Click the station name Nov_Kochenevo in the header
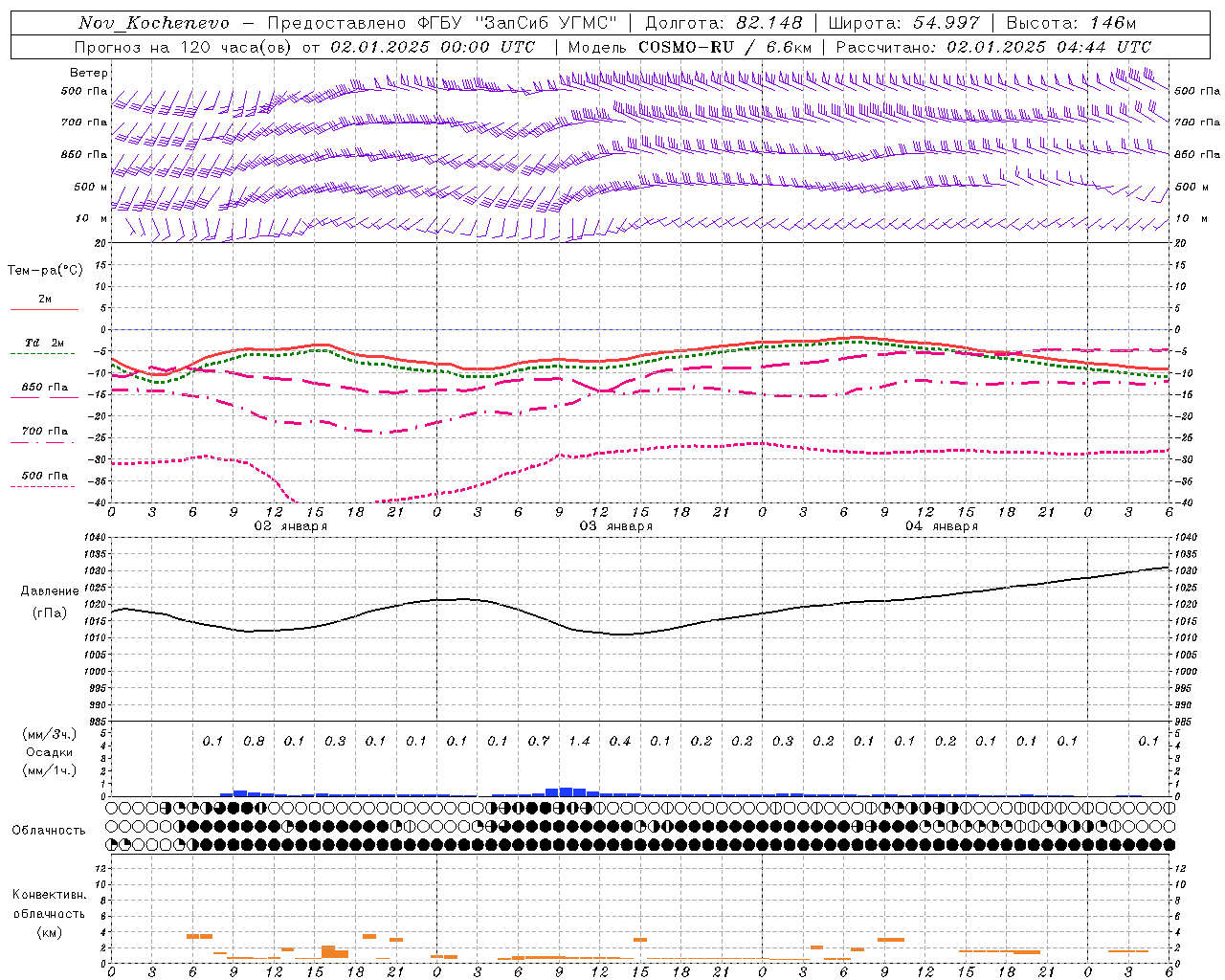 (x=154, y=23)
